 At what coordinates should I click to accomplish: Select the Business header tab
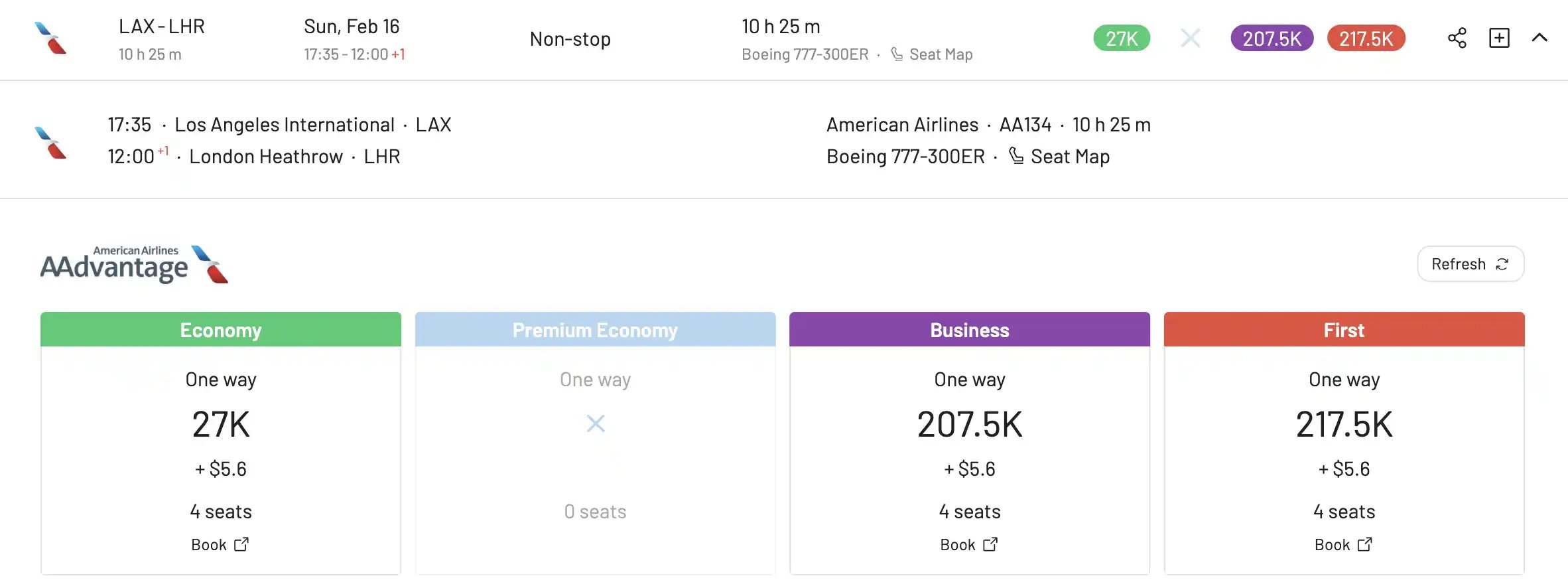tap(970, 330)
